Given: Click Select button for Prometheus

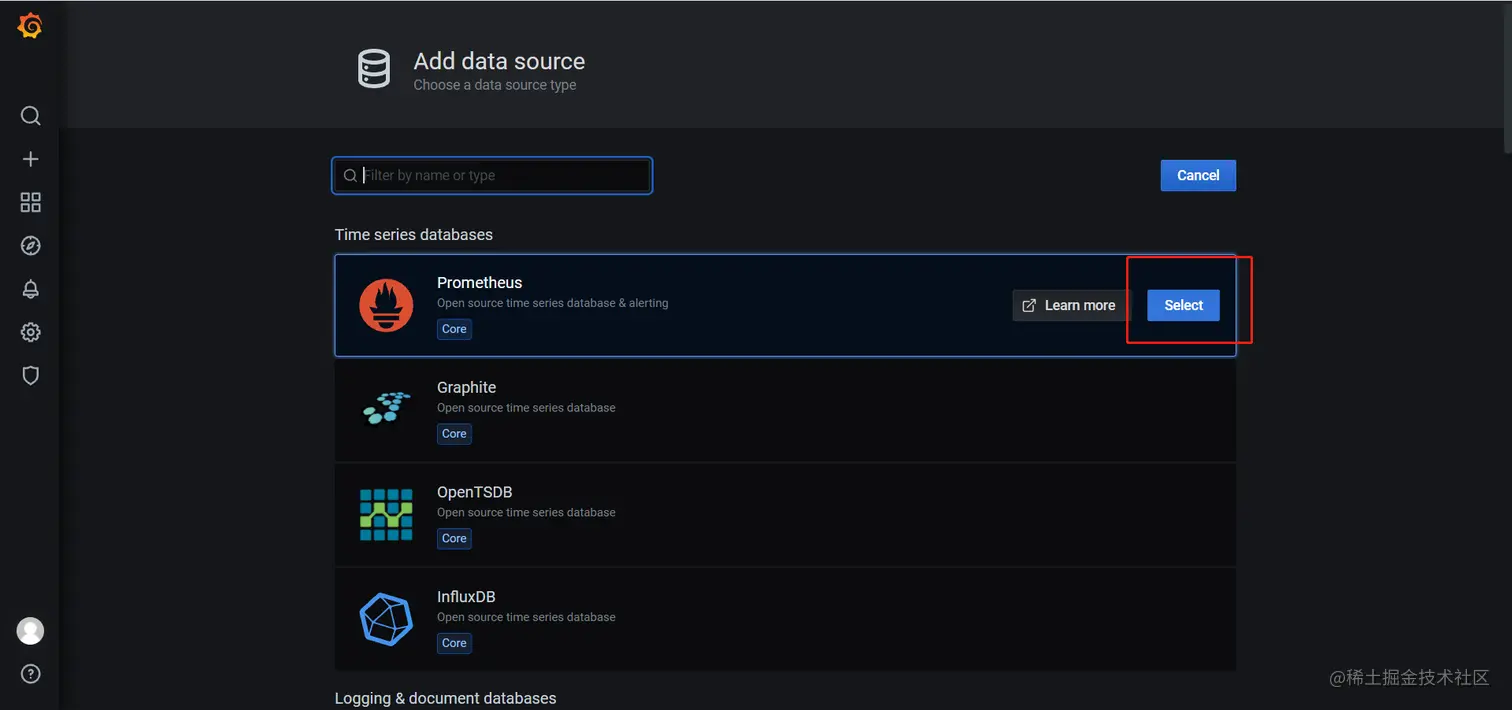Looking at the screenshot, I should [1183, 305].
